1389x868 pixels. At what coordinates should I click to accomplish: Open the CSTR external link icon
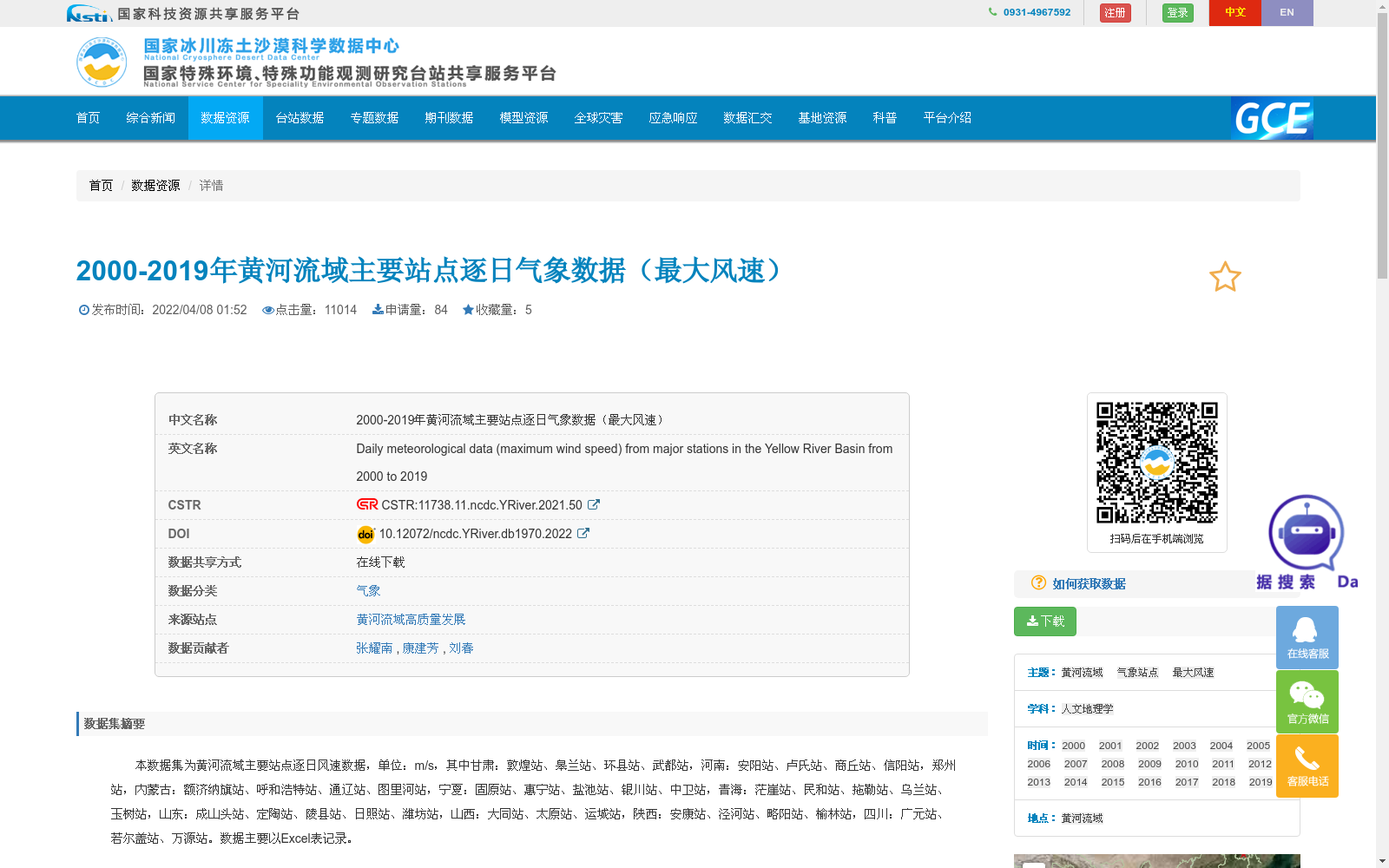[x=594, y=504]
